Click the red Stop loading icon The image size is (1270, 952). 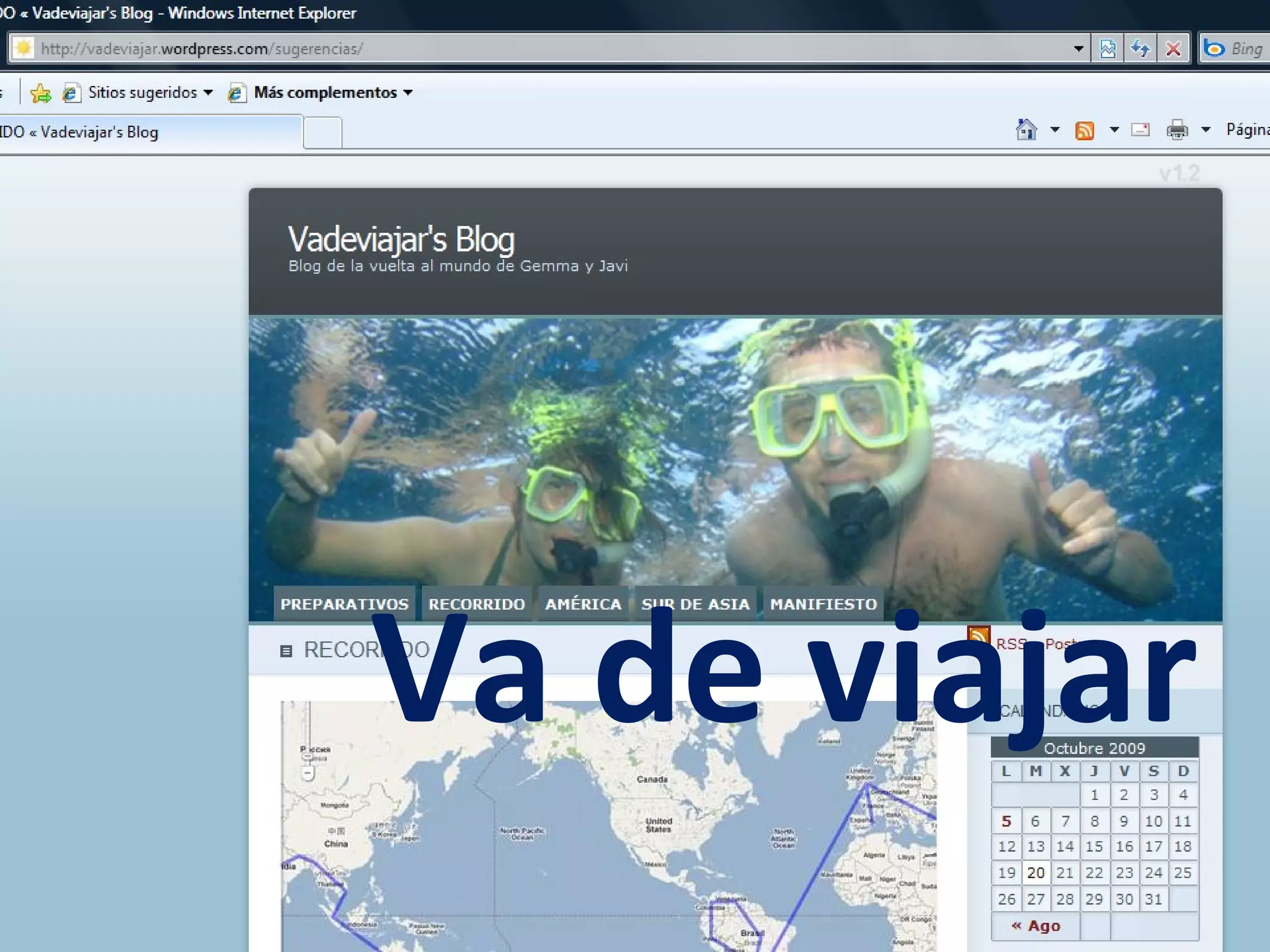tap(1173, 48)
